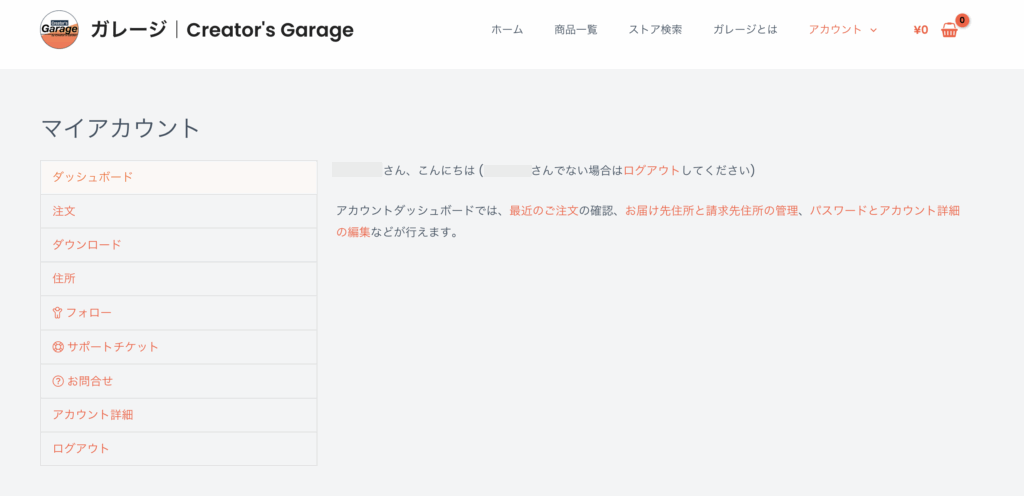1024x496 pixels.
Task: Open the 注文 section in sidebar
Action: point(64,211)
